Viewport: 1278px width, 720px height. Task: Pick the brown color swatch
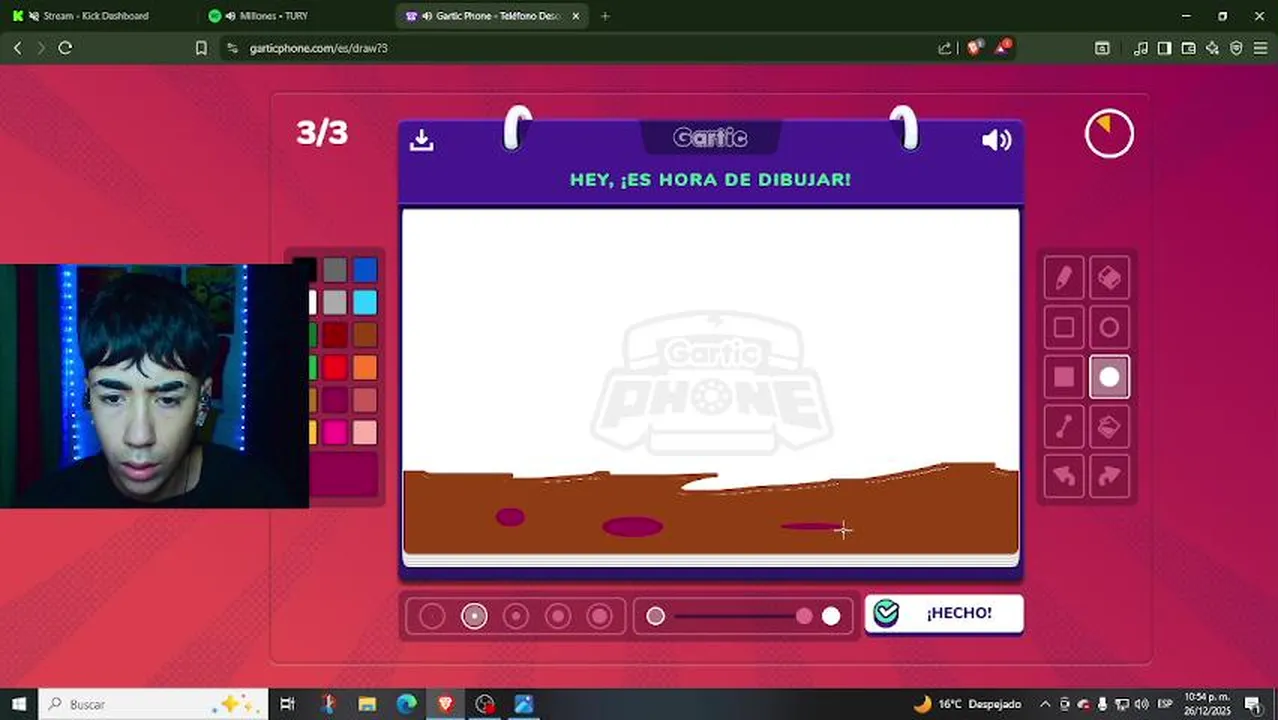pos(365,335)
